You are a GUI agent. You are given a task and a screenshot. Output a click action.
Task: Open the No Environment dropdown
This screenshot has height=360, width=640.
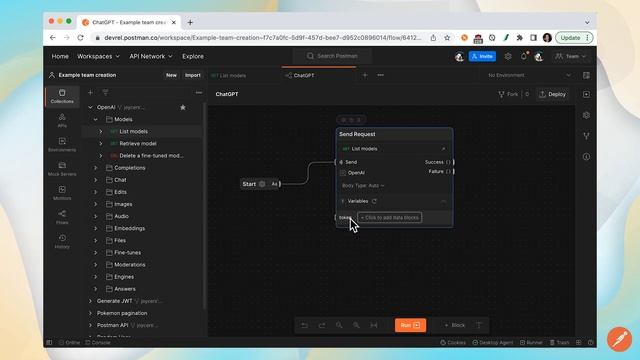pos(529,75)
